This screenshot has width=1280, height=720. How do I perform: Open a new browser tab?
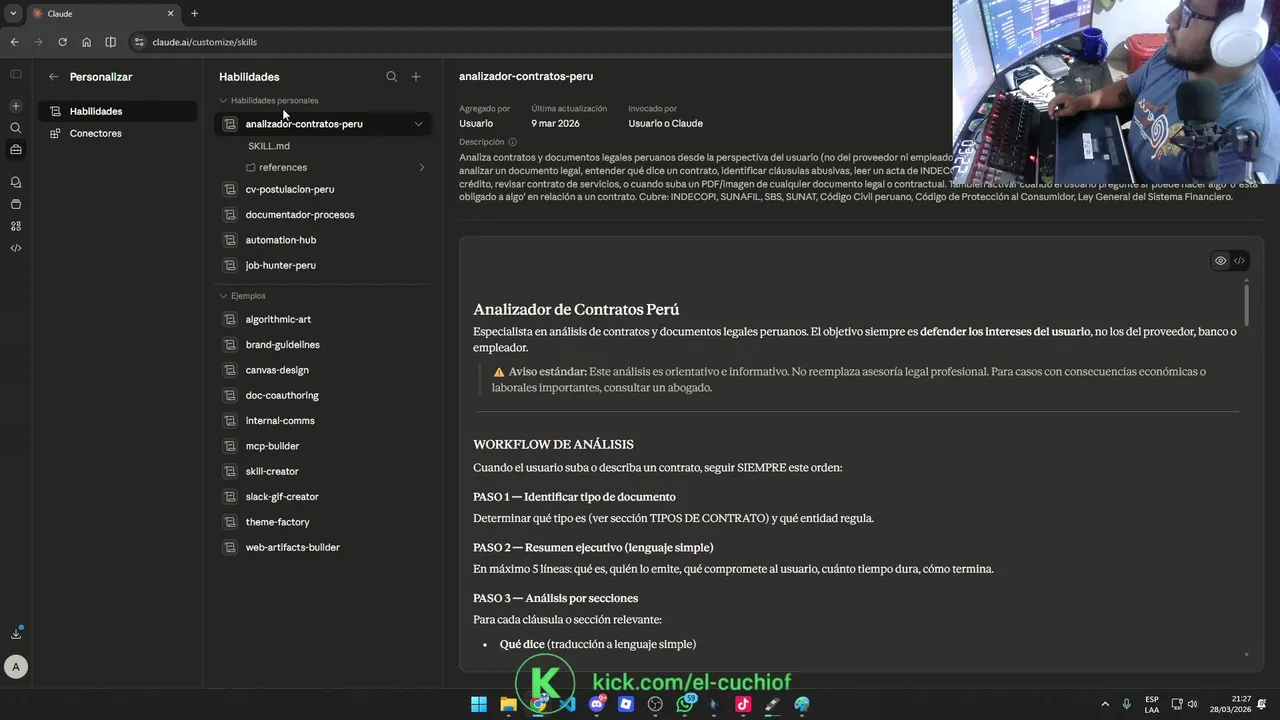(194, 14)
